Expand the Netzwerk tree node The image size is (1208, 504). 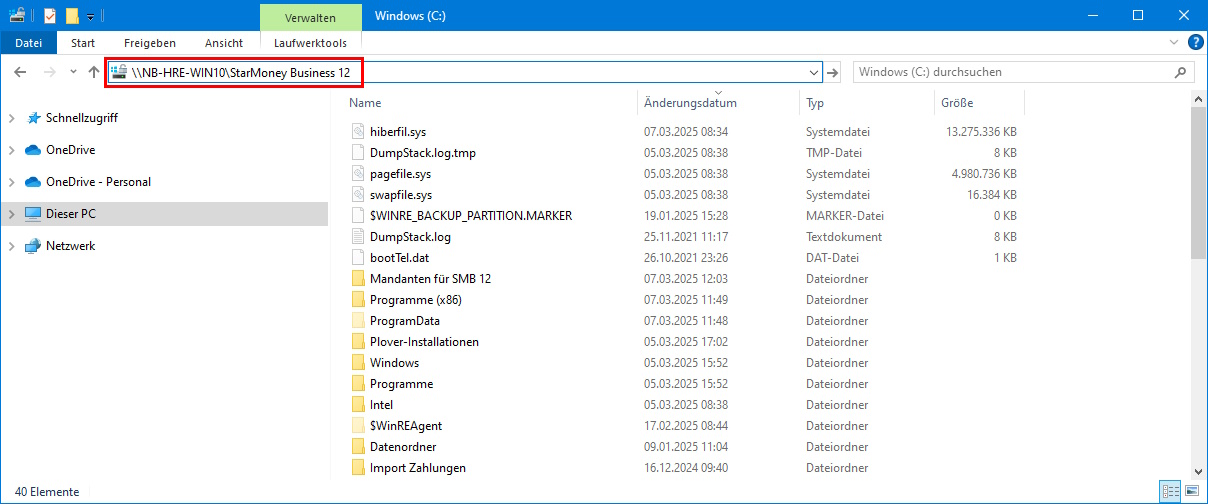point(11,246)
